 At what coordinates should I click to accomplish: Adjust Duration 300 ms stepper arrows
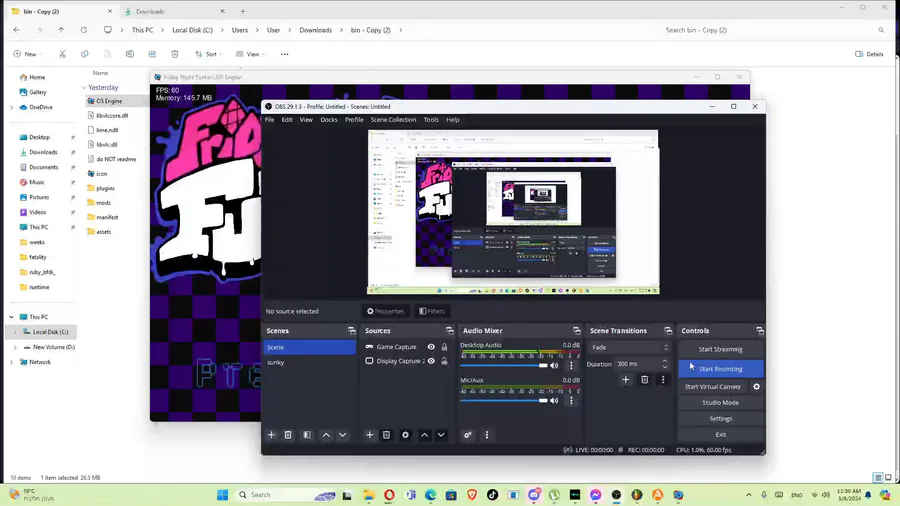pyautogui.click(x=665, y=364)
